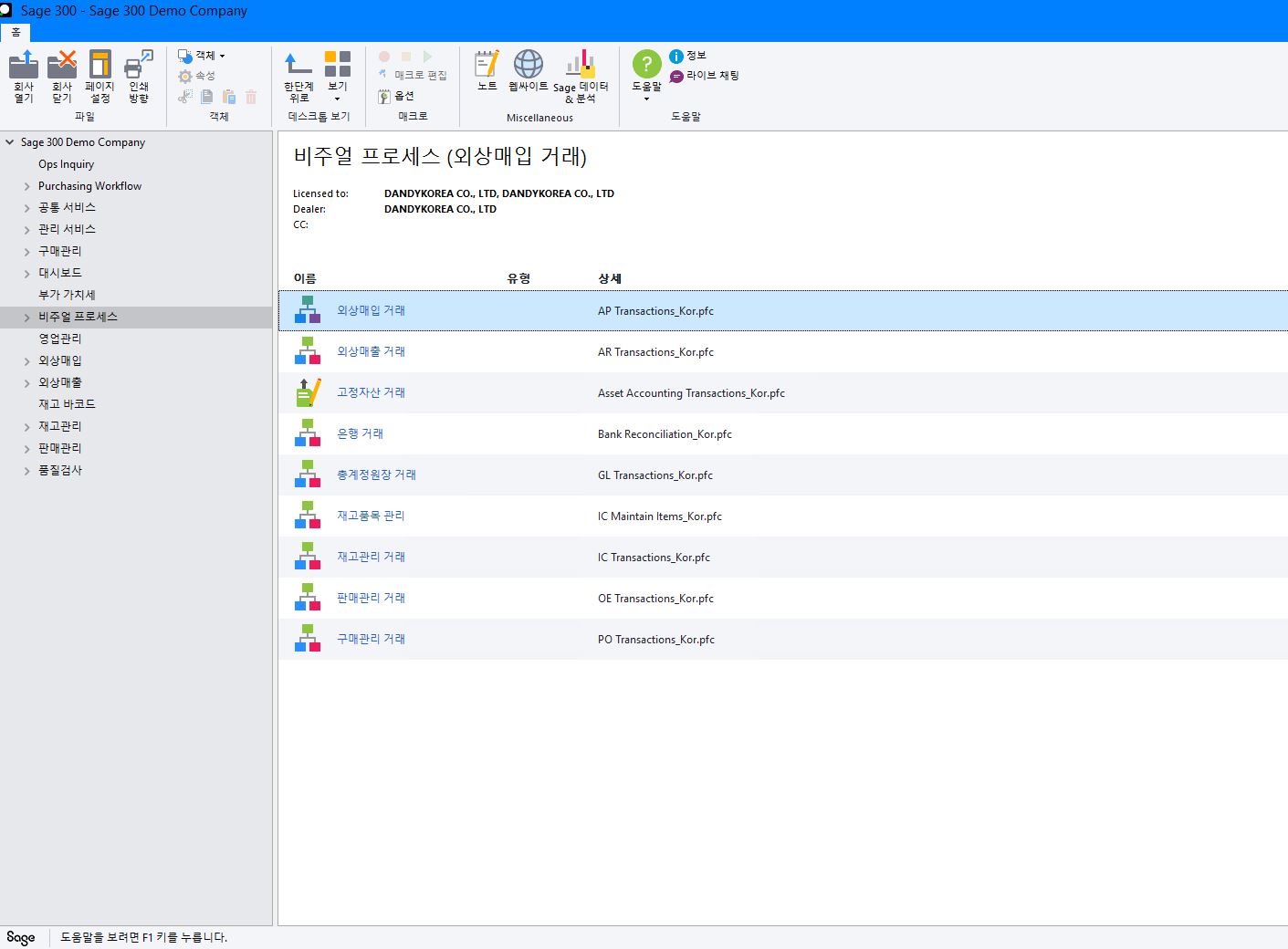
Task: Click the 이름 column header
Action: [x=305, y=278]
